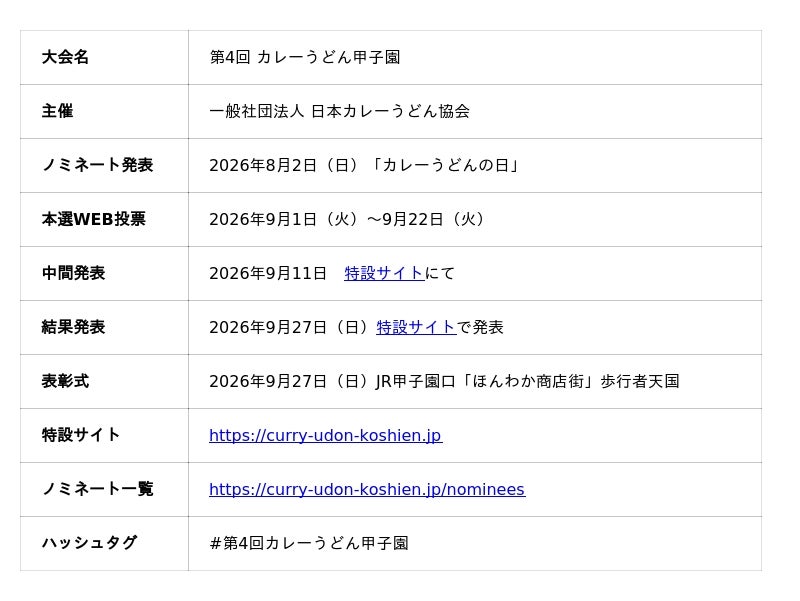Click the ノミネート一覧 header cell
The image size is (800, 601).
click(x=104, y=490)
